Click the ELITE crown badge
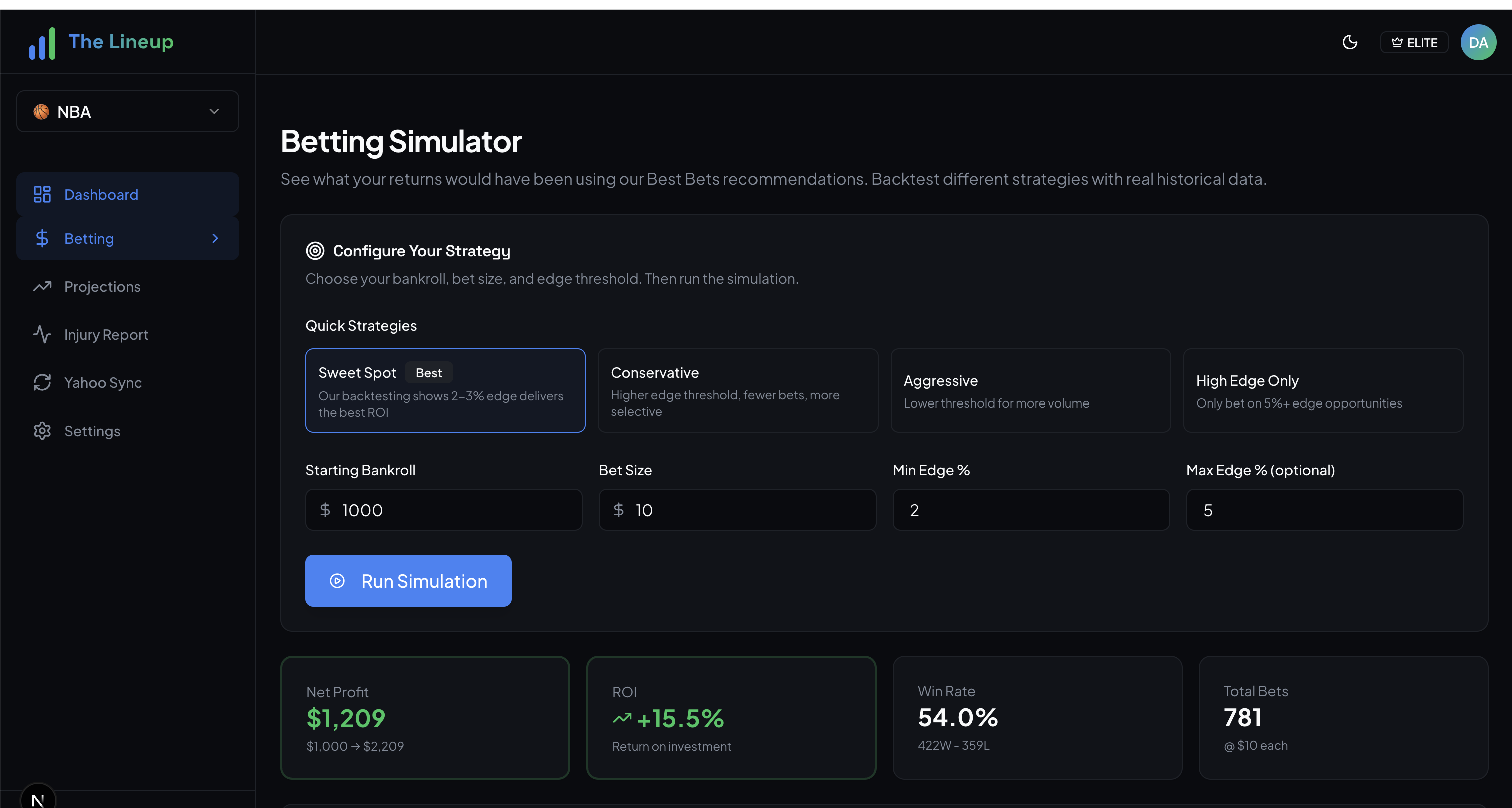The height and width of the screenshot is (808, 1512). click(1414, 42)
